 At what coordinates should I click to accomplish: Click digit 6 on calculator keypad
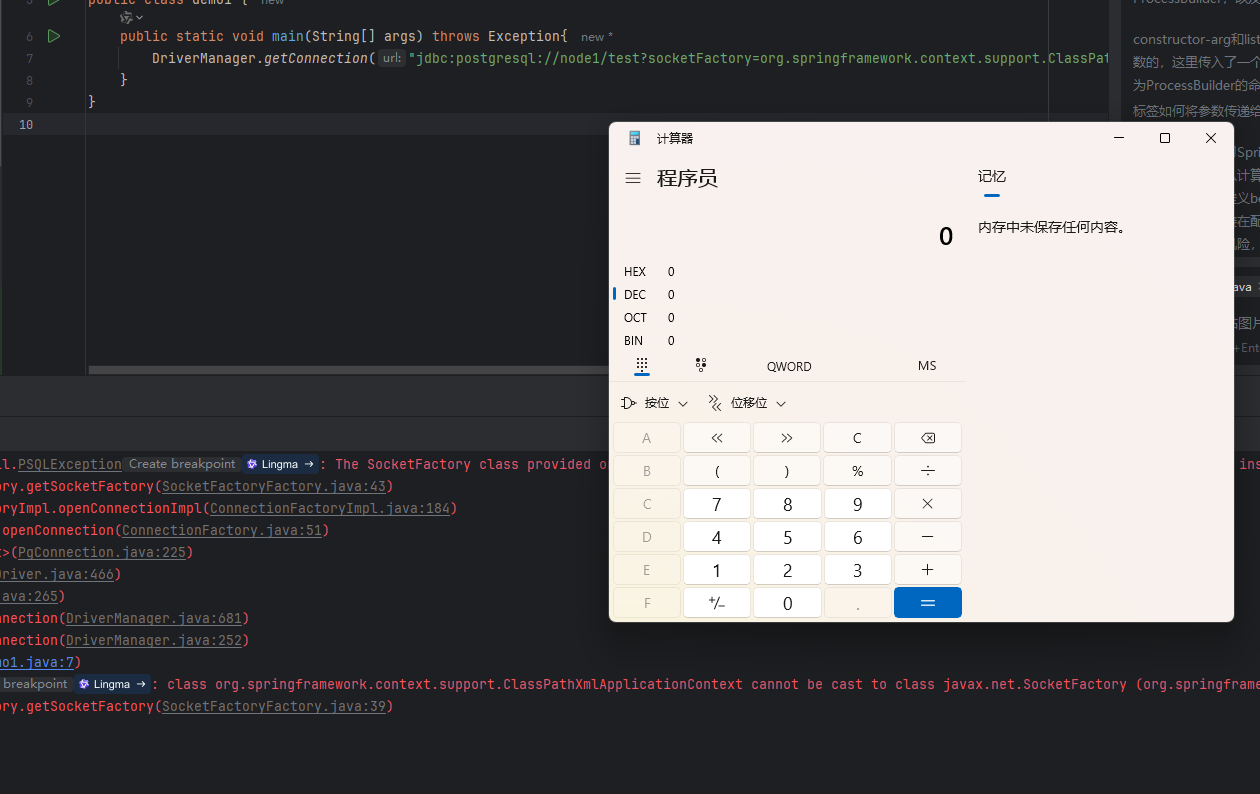(x=857, y=537)
